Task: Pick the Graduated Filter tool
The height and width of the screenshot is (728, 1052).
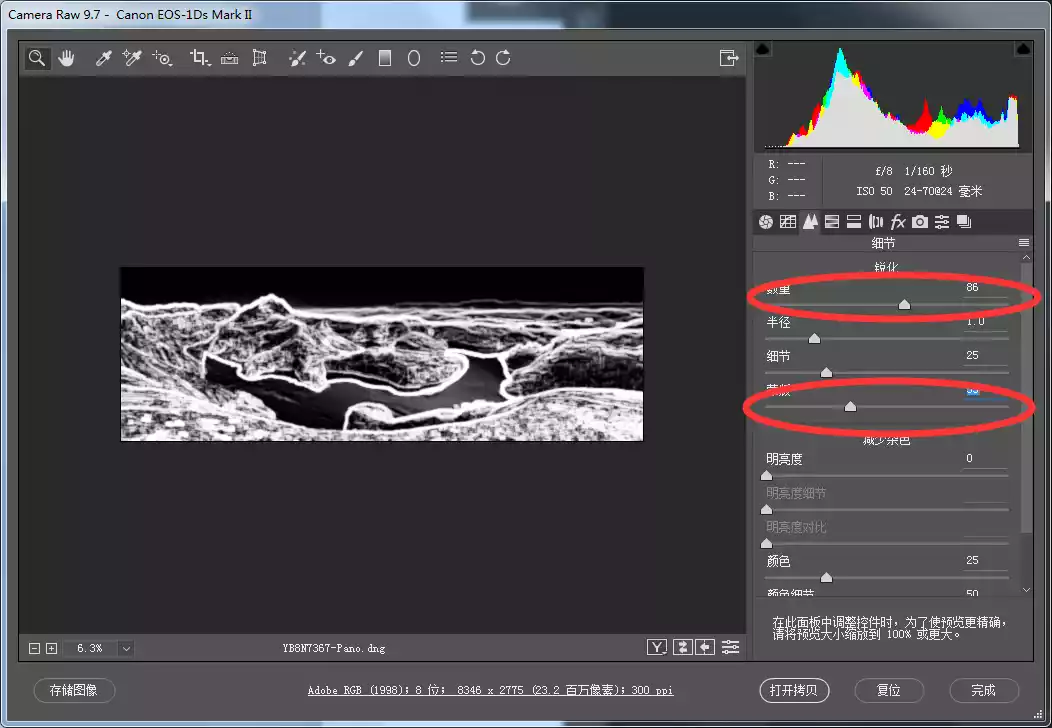Action: click(x=384, y=58)
